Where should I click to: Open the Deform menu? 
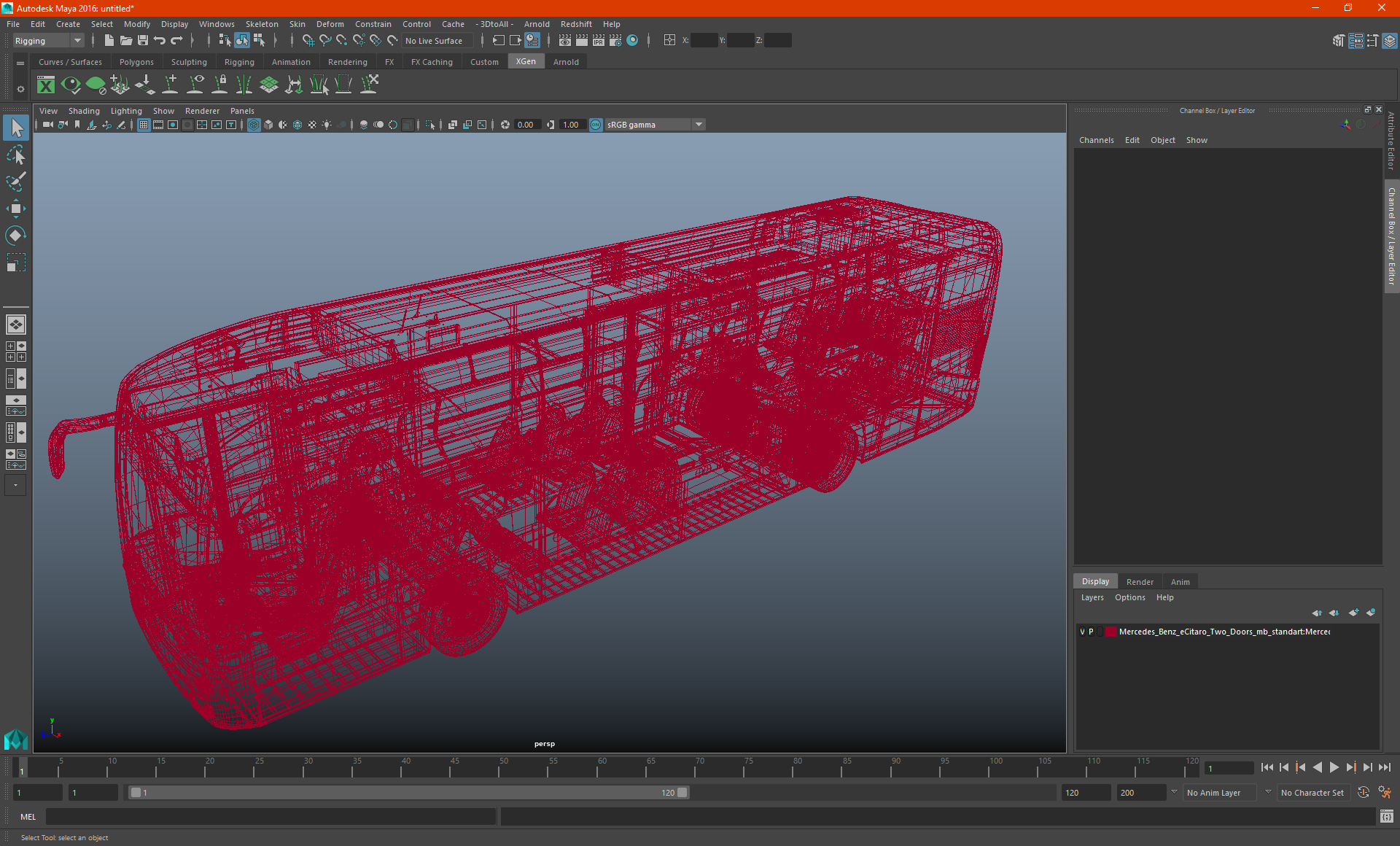(330, 24)
